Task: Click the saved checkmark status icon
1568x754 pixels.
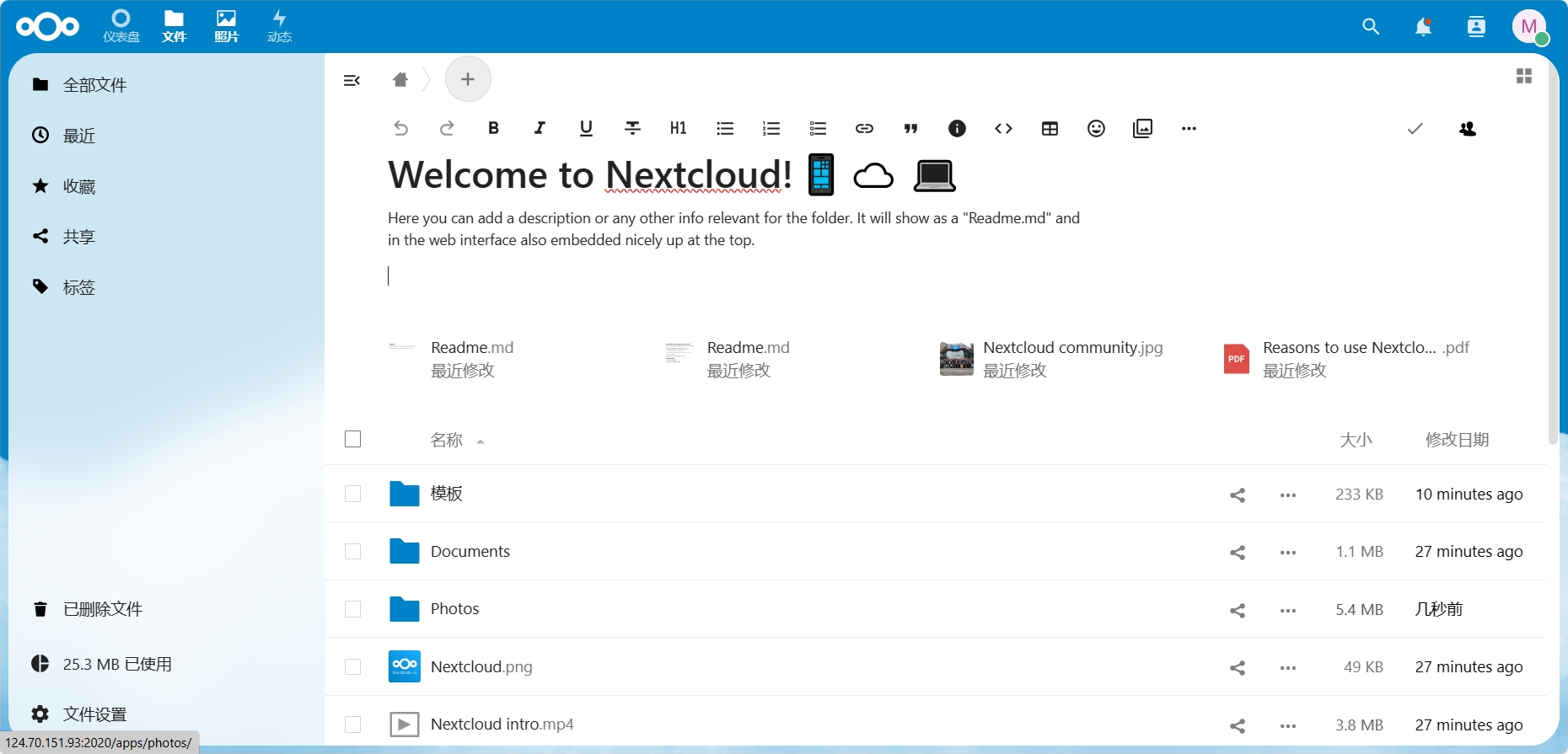Action: coord(1415,128)
